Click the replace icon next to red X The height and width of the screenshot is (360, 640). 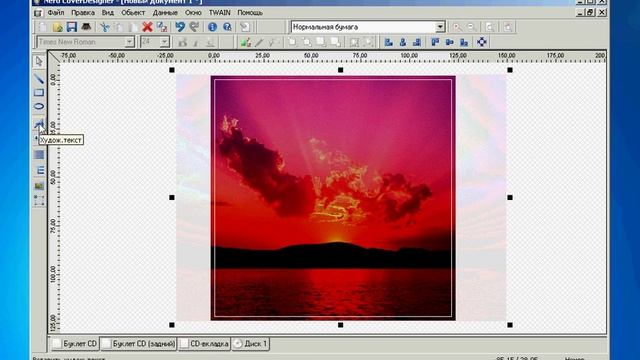pos(162,27)
